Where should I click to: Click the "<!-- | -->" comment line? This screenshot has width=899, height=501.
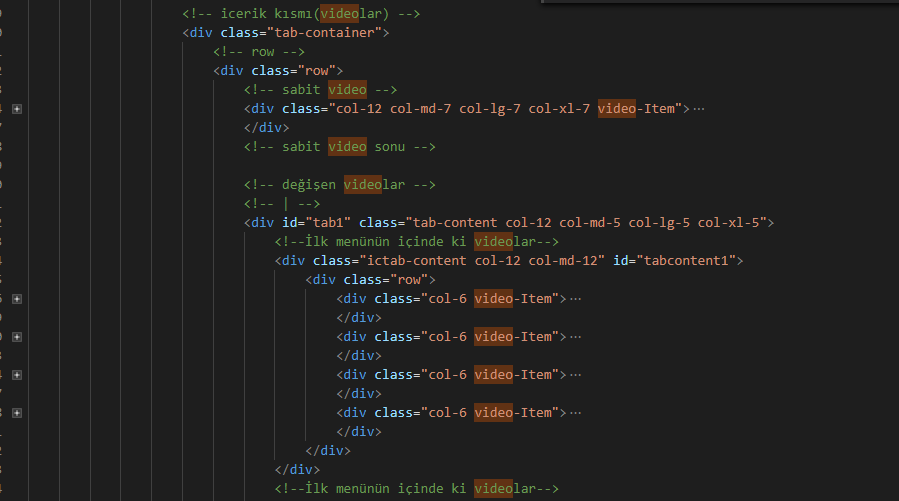282,203
